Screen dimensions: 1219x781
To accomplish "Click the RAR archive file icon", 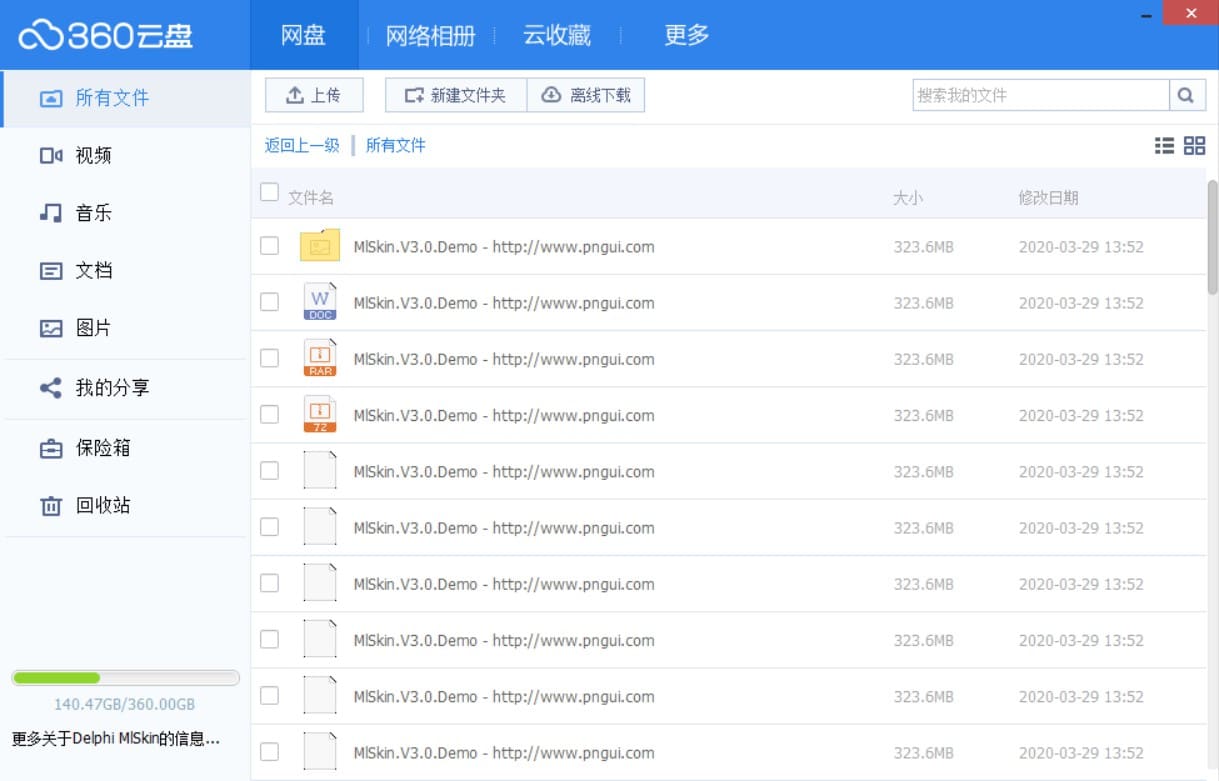I will 320,358.
